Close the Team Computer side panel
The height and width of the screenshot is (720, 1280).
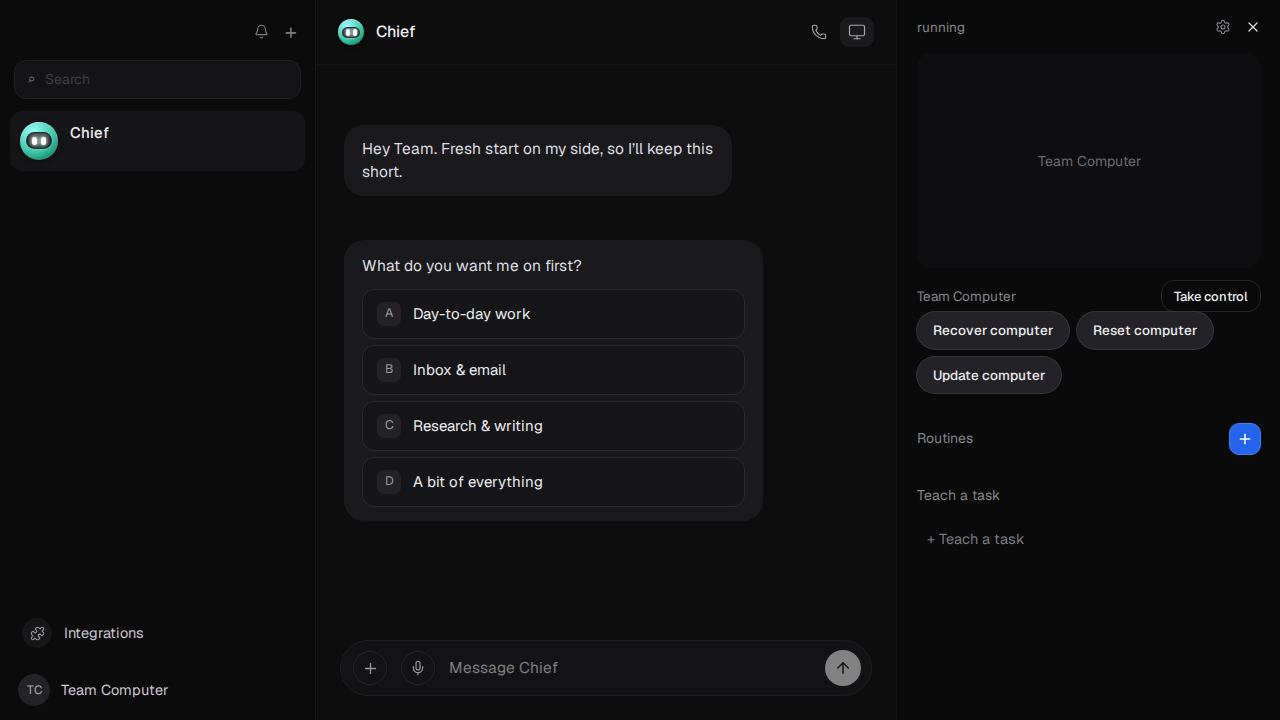point(1253,27)
